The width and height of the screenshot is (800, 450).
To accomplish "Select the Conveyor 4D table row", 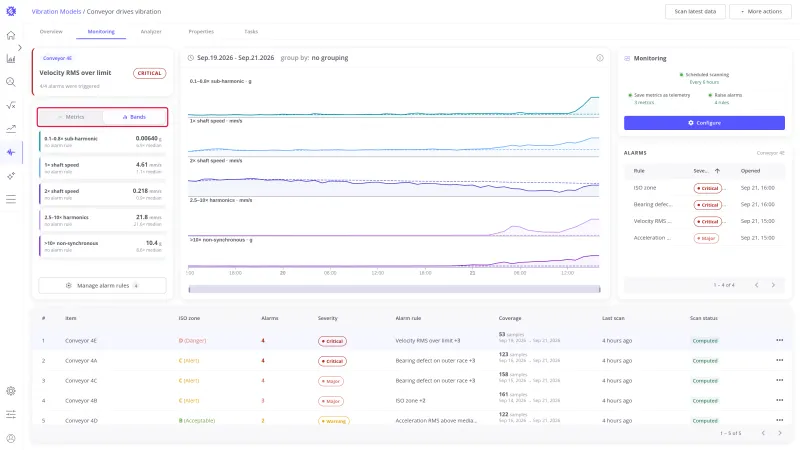I will [x=411, y=420].
